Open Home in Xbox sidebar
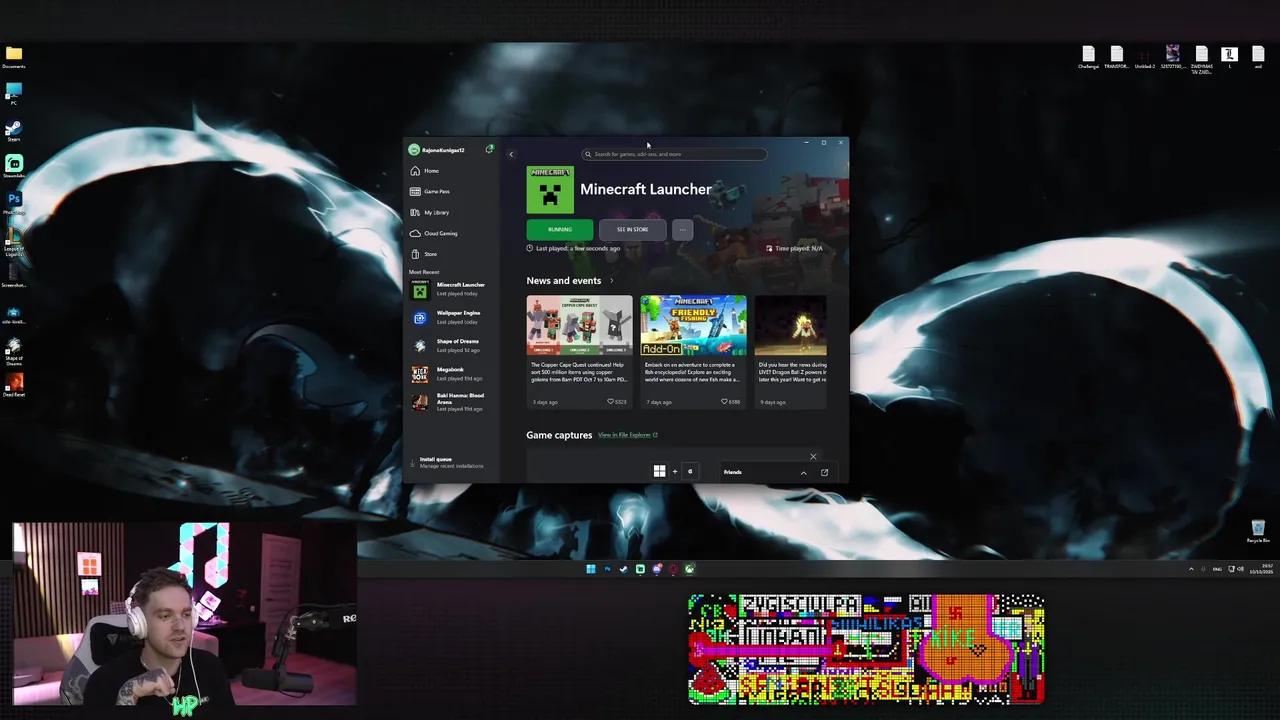 tap(450, 171)
